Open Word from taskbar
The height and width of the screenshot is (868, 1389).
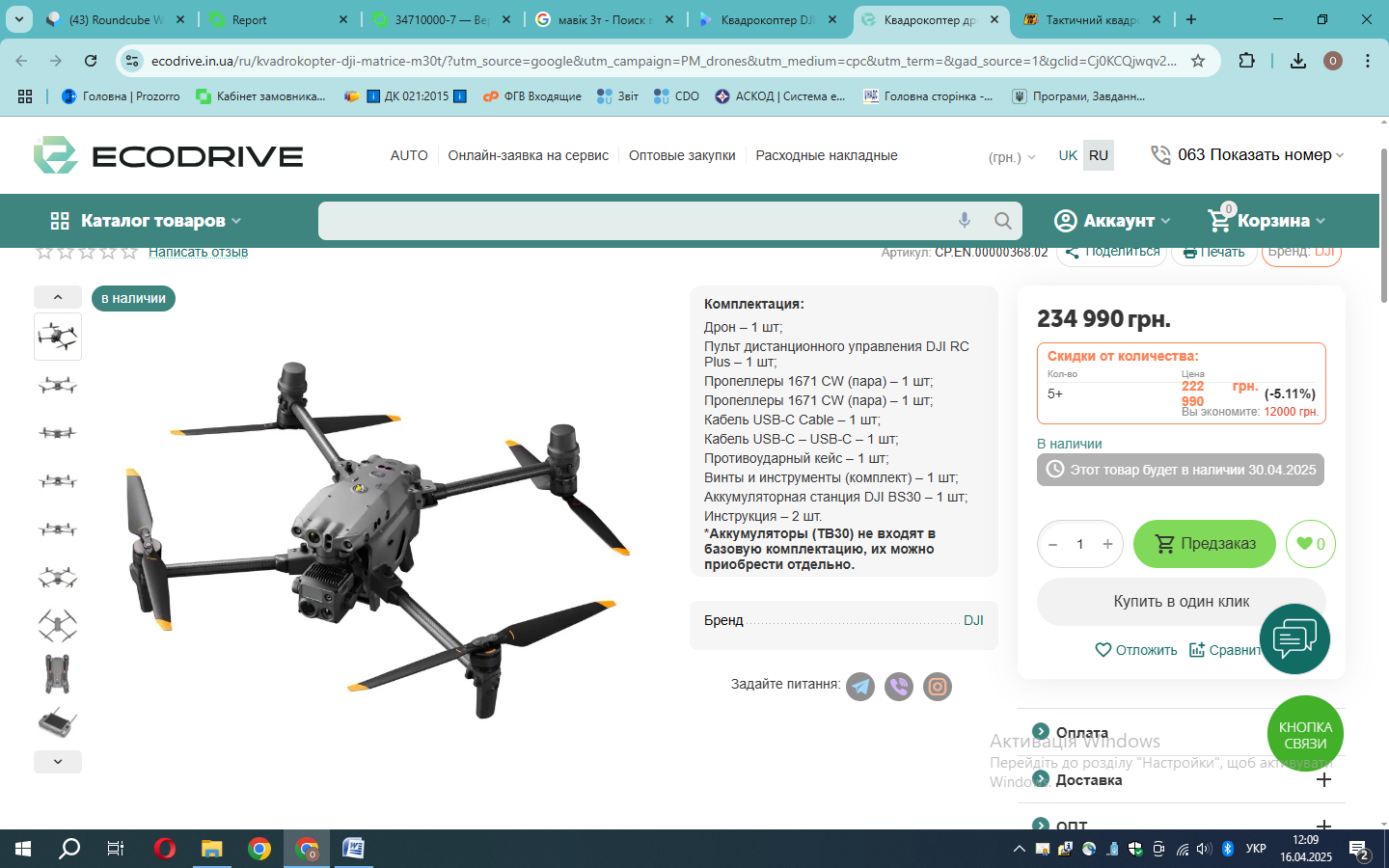[x=353, y=849]
